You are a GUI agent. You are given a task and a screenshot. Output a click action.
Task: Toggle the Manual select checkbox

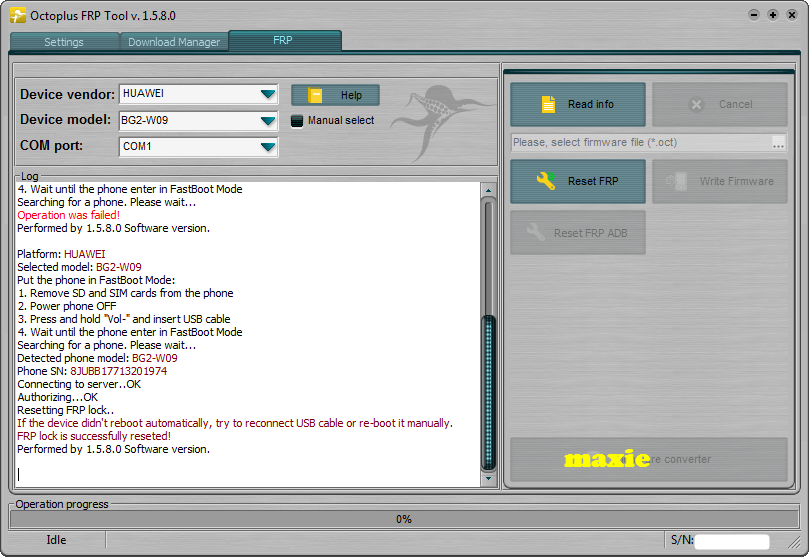tap(297, 121)
